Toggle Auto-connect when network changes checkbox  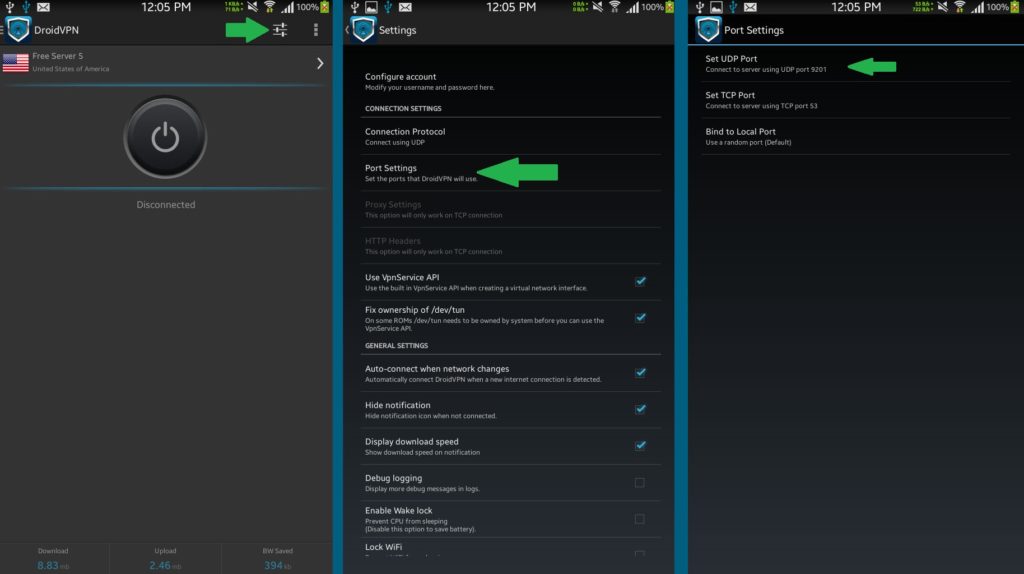(x=640, y=373)
